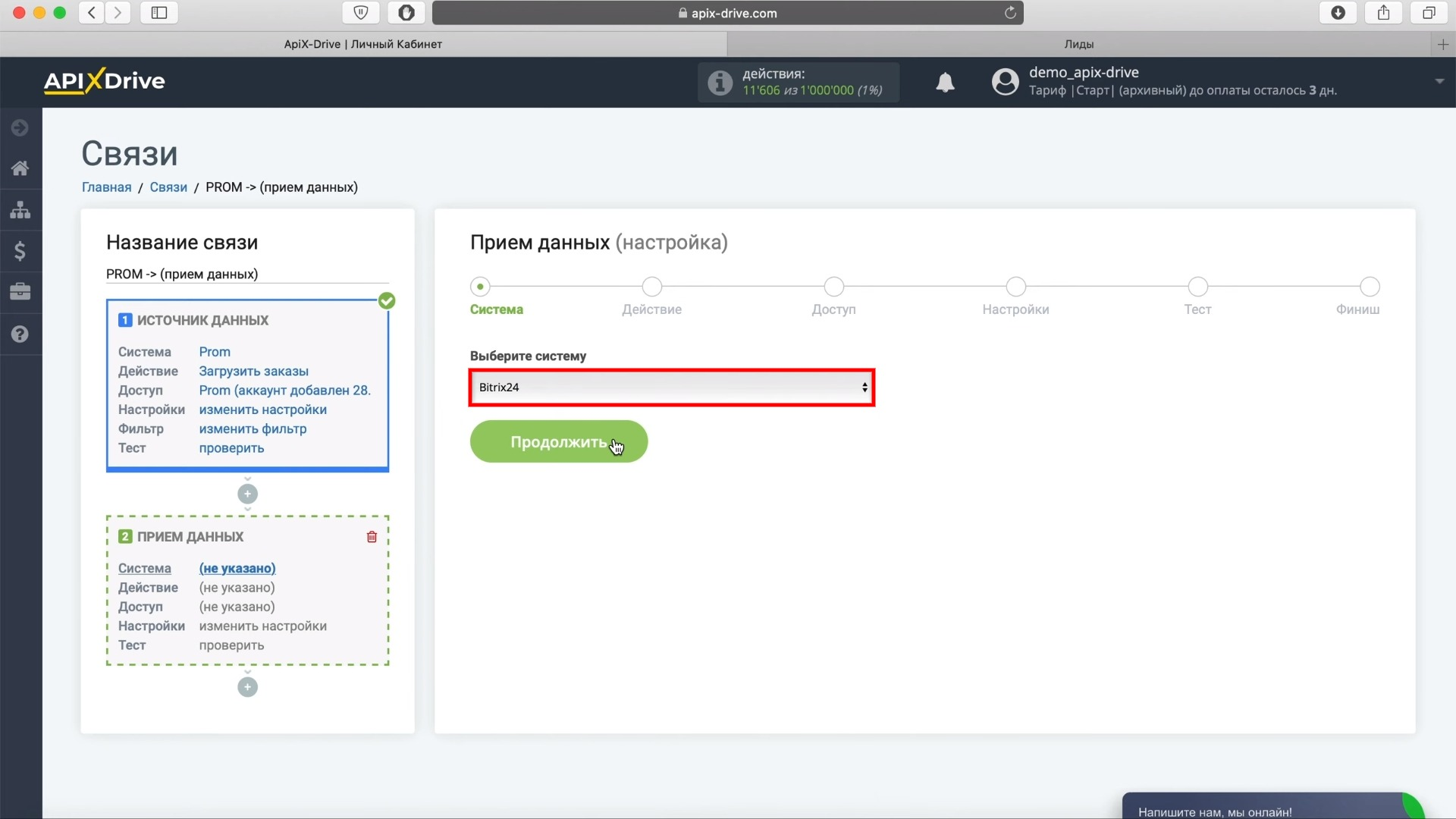Click изменить фильтр link
1456x819 pixels.
[x=253, y=429]
